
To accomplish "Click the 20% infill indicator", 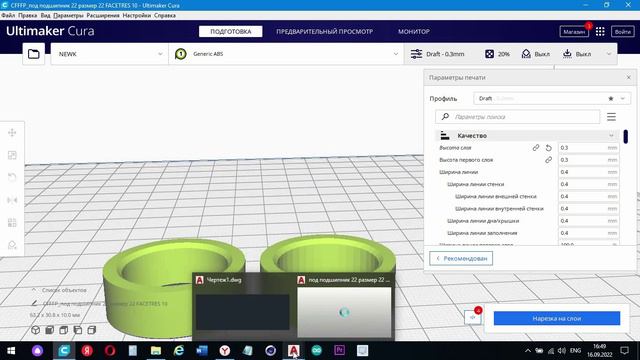I will 497,54.
